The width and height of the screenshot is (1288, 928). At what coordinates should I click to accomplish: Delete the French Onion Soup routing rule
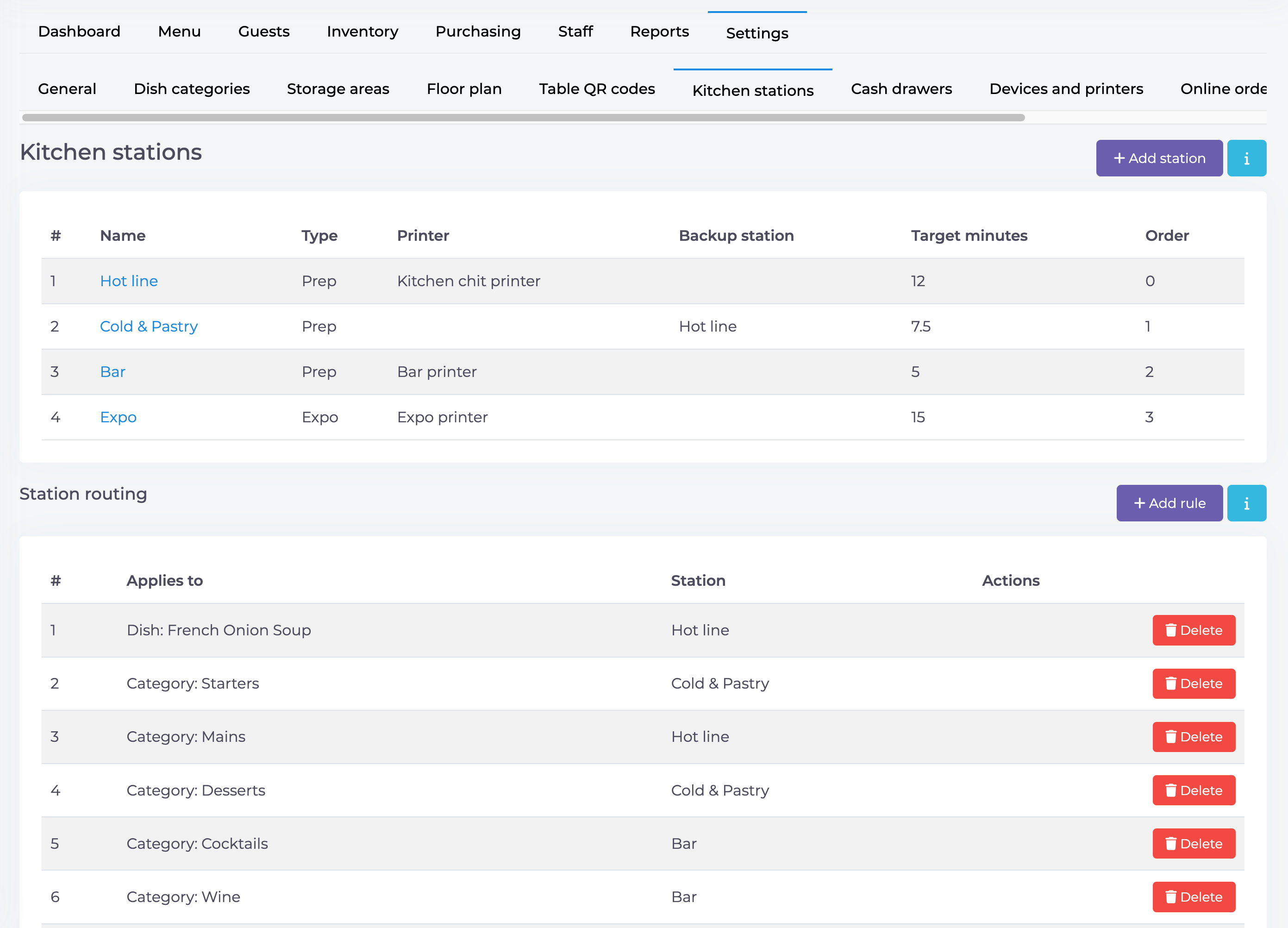pyautogui.click(x=1194, y=630)
